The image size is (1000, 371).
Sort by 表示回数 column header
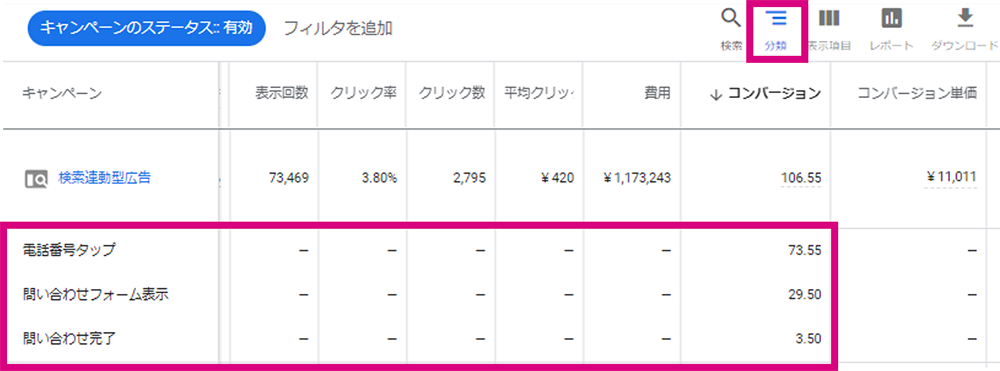coord(282,93)
